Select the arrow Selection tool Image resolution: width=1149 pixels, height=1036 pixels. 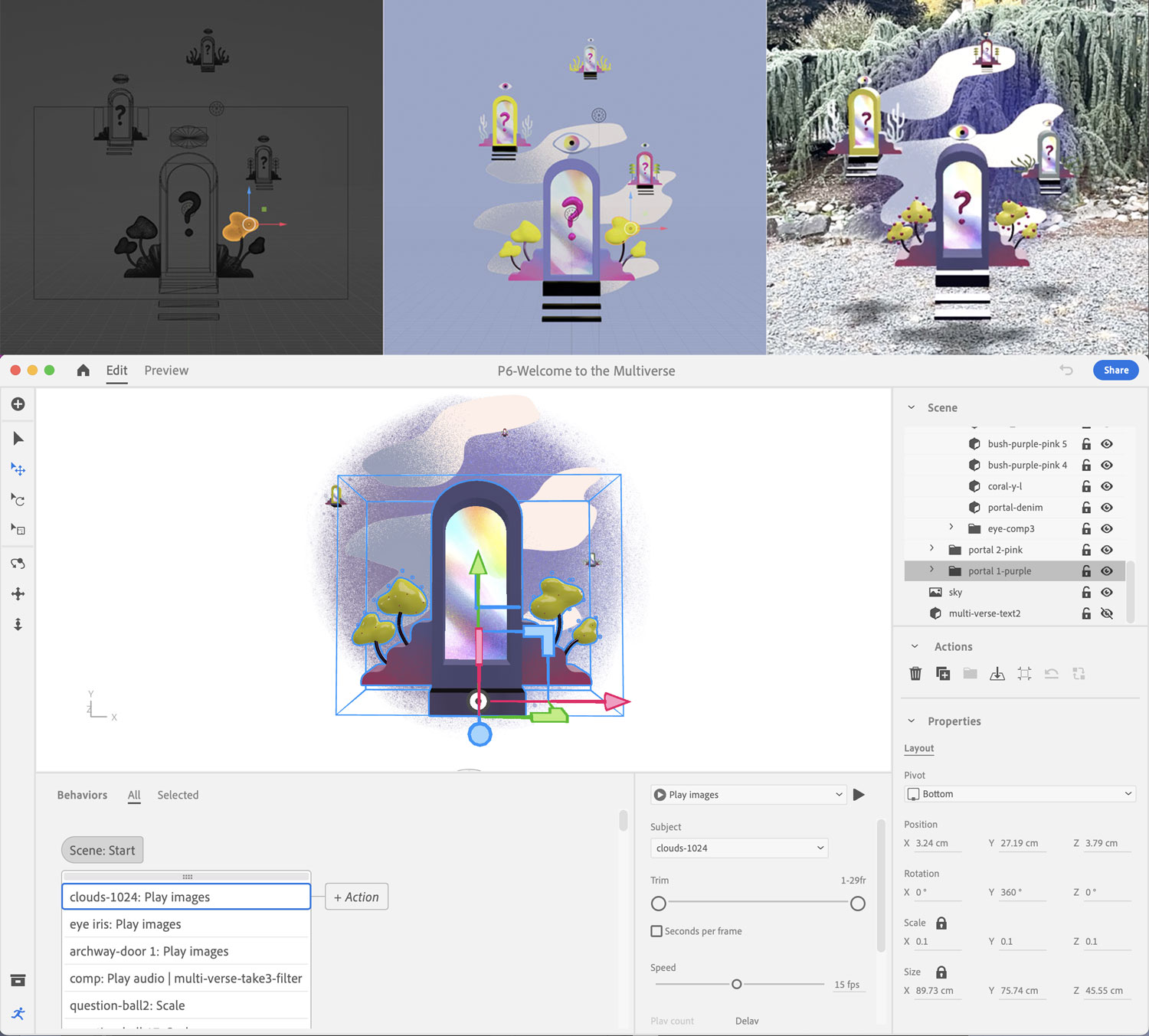click(x=18, y=439)
